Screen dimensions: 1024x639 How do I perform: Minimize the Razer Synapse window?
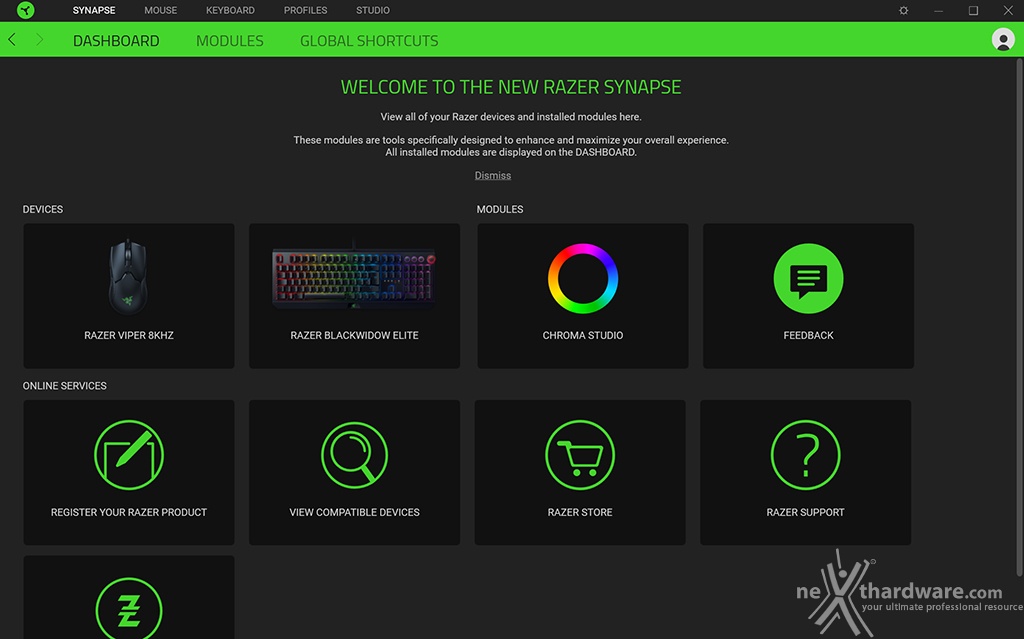click(938, 10)
